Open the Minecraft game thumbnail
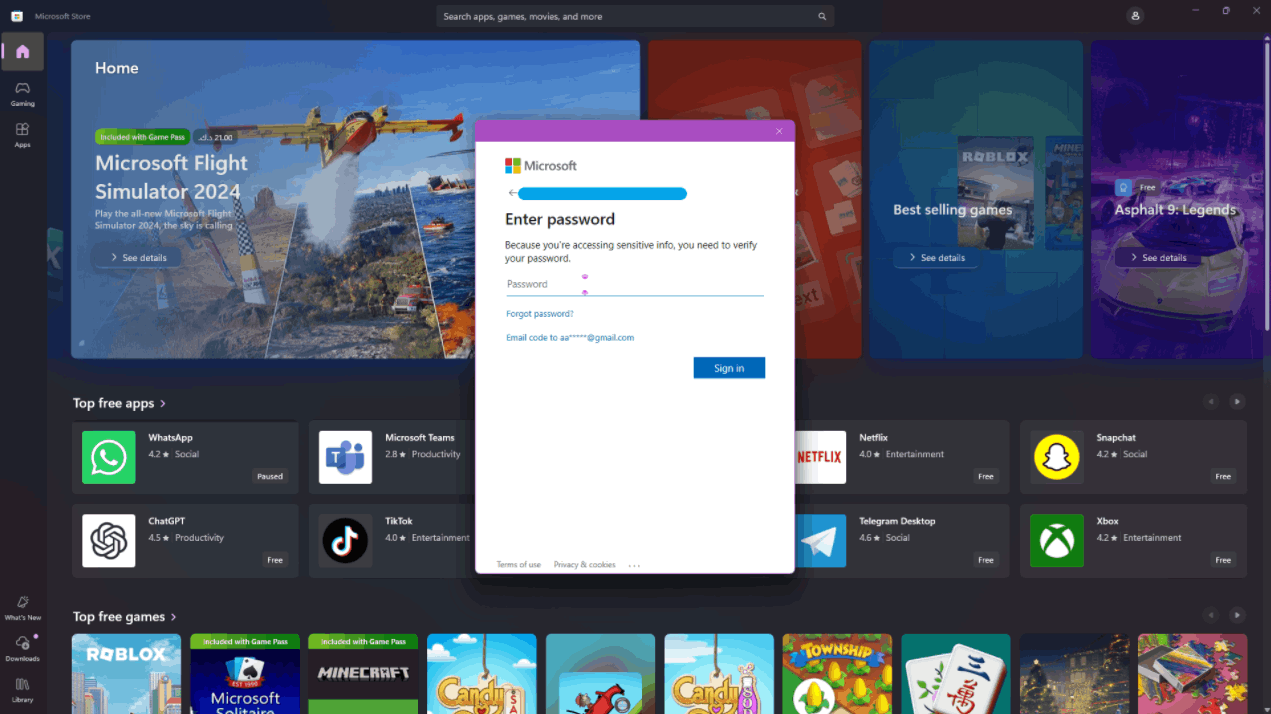This screenshot has width=1271, height=714. (363, 673)
